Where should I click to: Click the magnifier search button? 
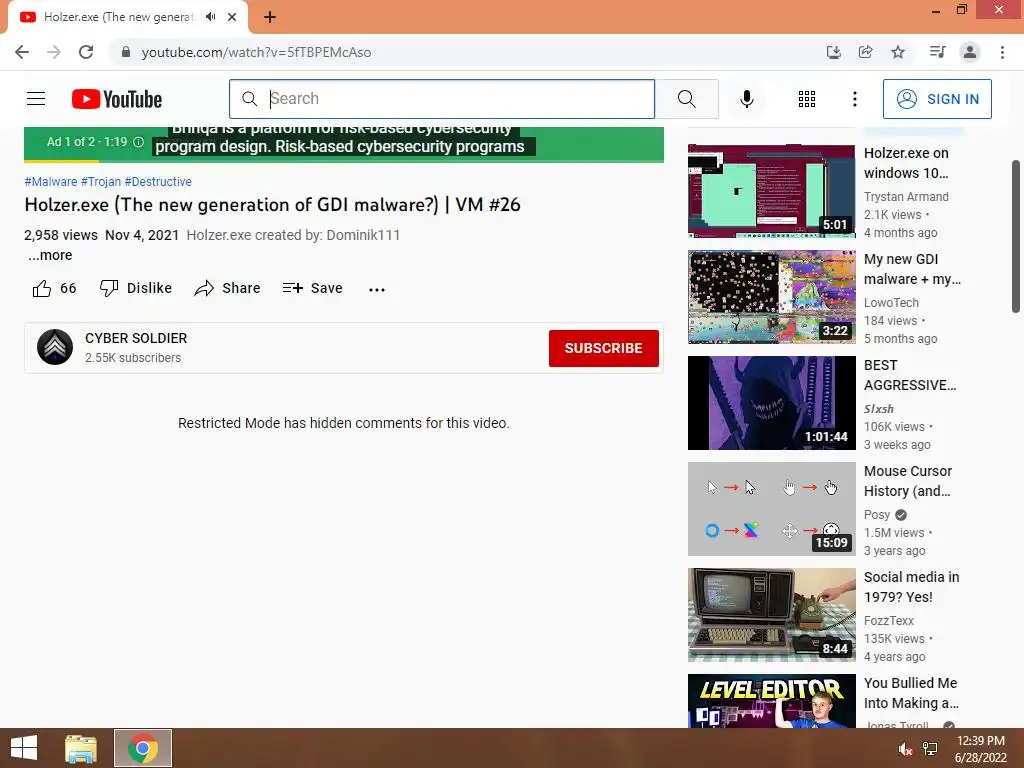pos(686,99)
